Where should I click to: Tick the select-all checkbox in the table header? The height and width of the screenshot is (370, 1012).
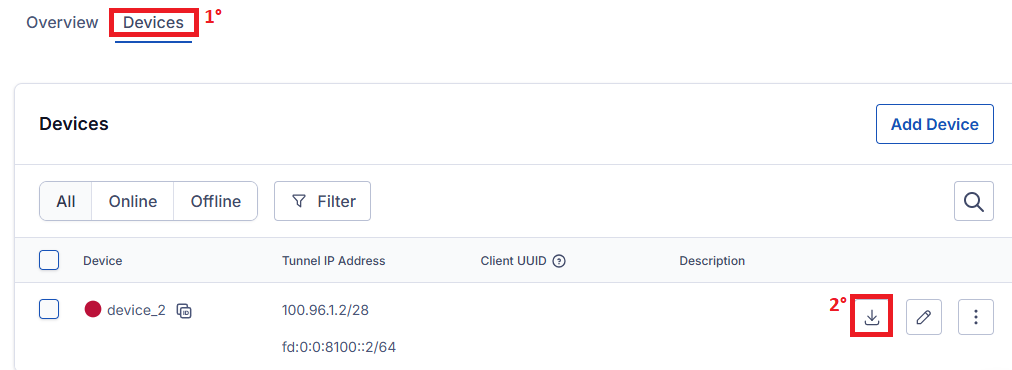(x=49, y=260)
